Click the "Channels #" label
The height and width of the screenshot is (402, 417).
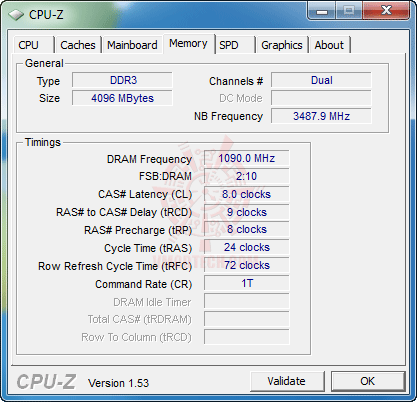[x=236, y=81]
